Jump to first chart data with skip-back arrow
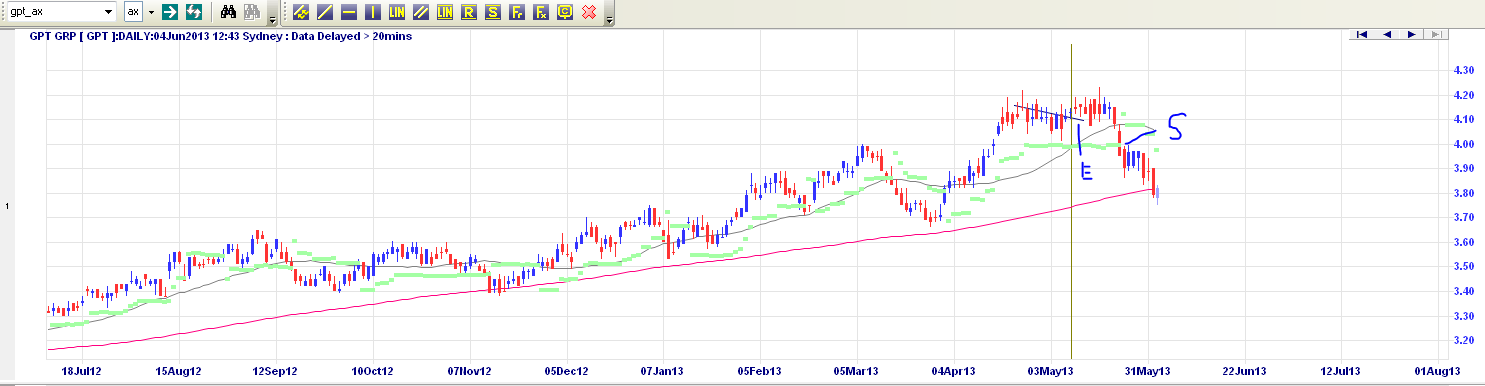The width and height of the screenshot is (1485, 386). (x=1361, y=34)
